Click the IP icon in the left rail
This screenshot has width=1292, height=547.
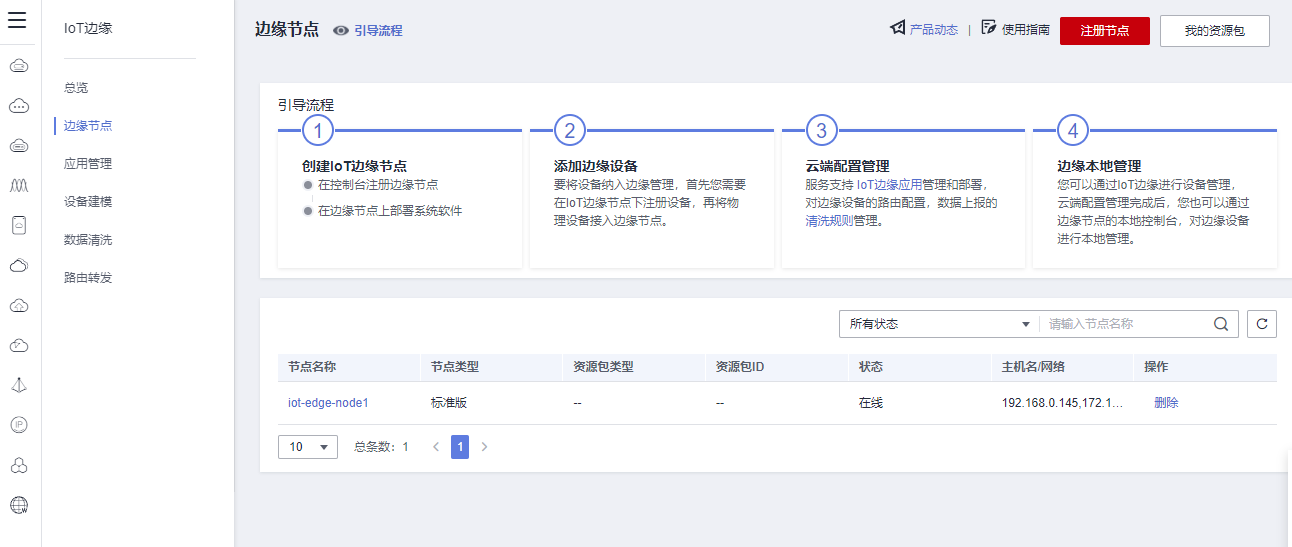point(18,425)
